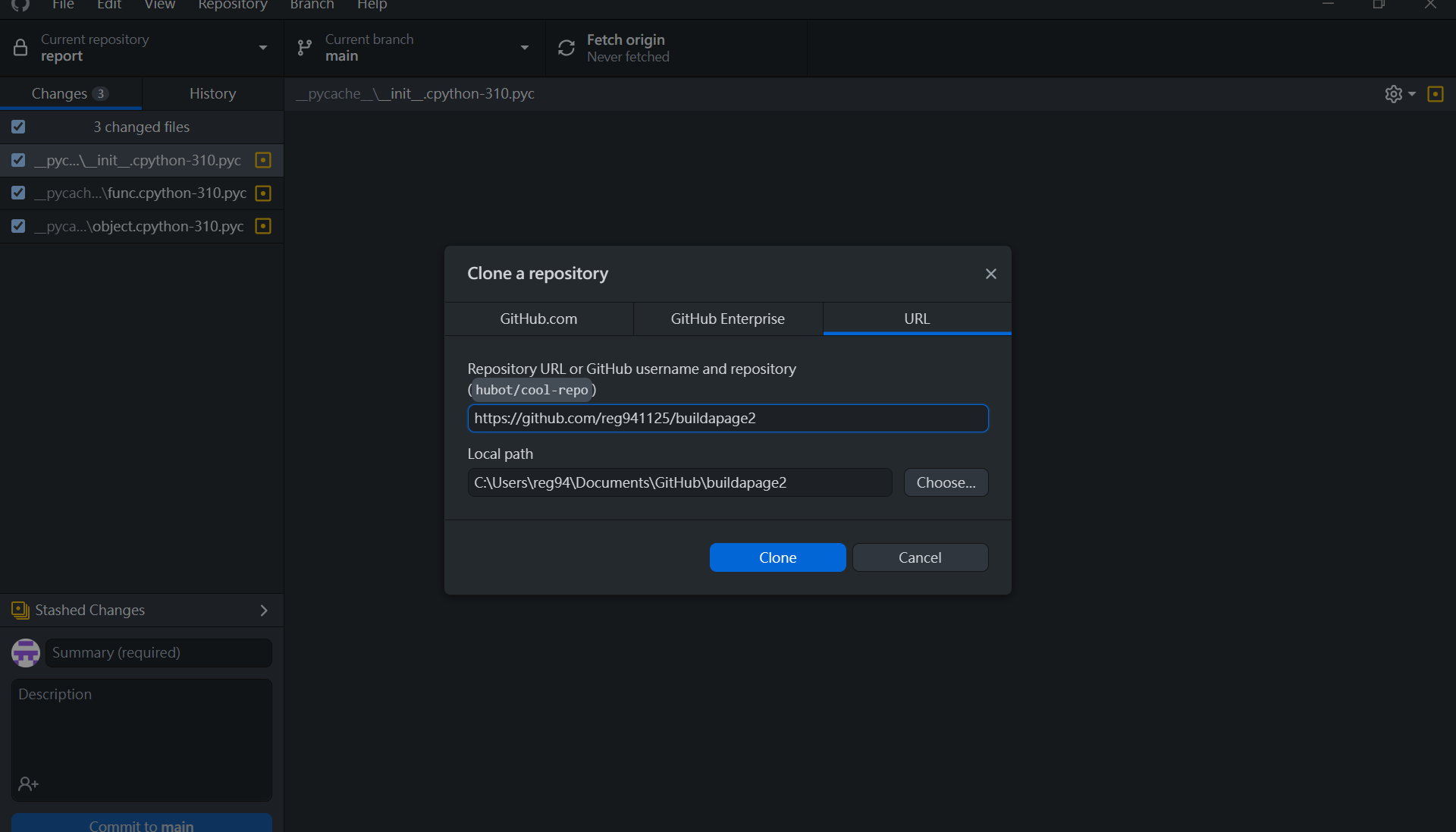1456x832 pixels.
Task: Expand the Current repository dropdown arrow
Action: [x=263, y=48]
